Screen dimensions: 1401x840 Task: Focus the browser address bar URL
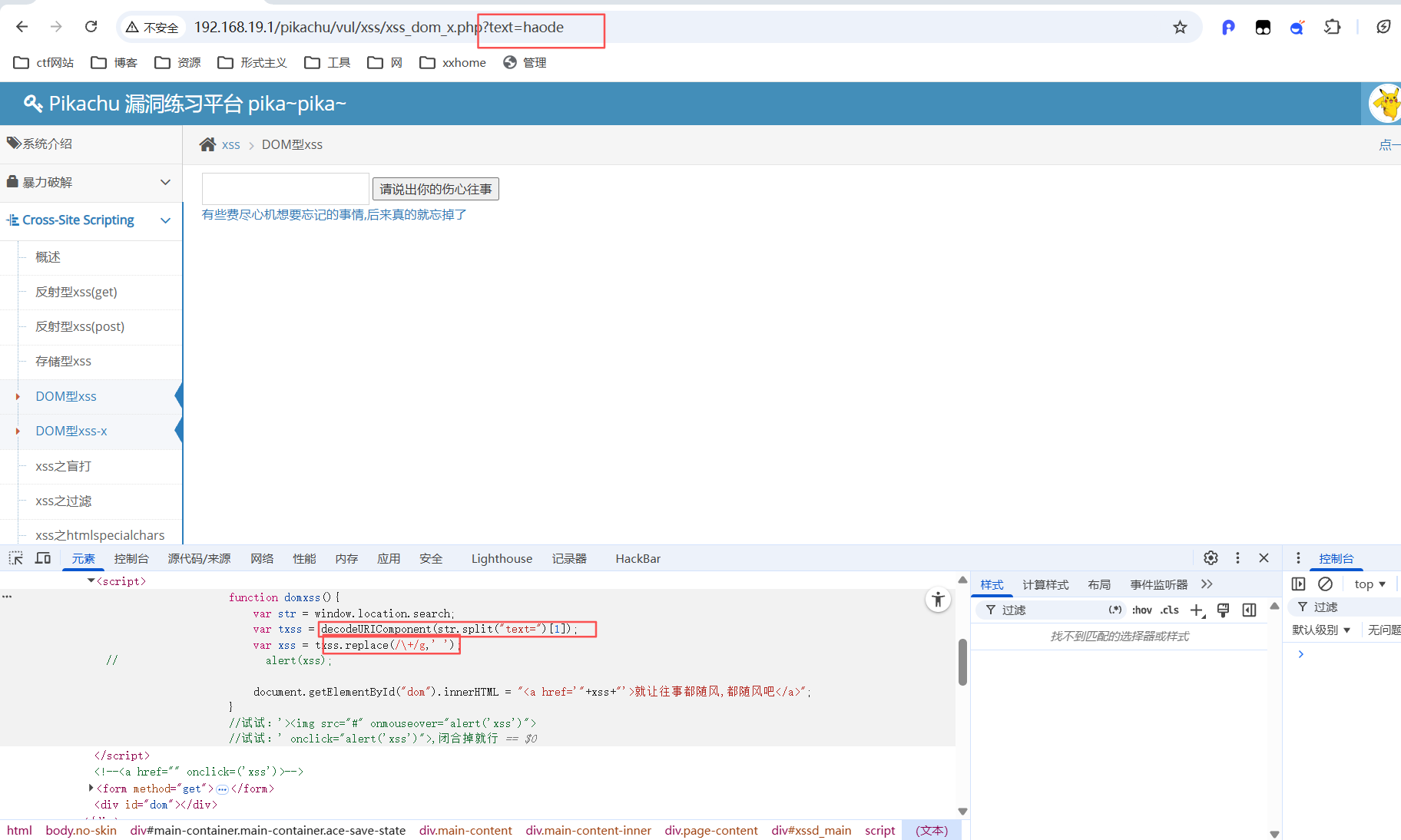pos(379,28)
